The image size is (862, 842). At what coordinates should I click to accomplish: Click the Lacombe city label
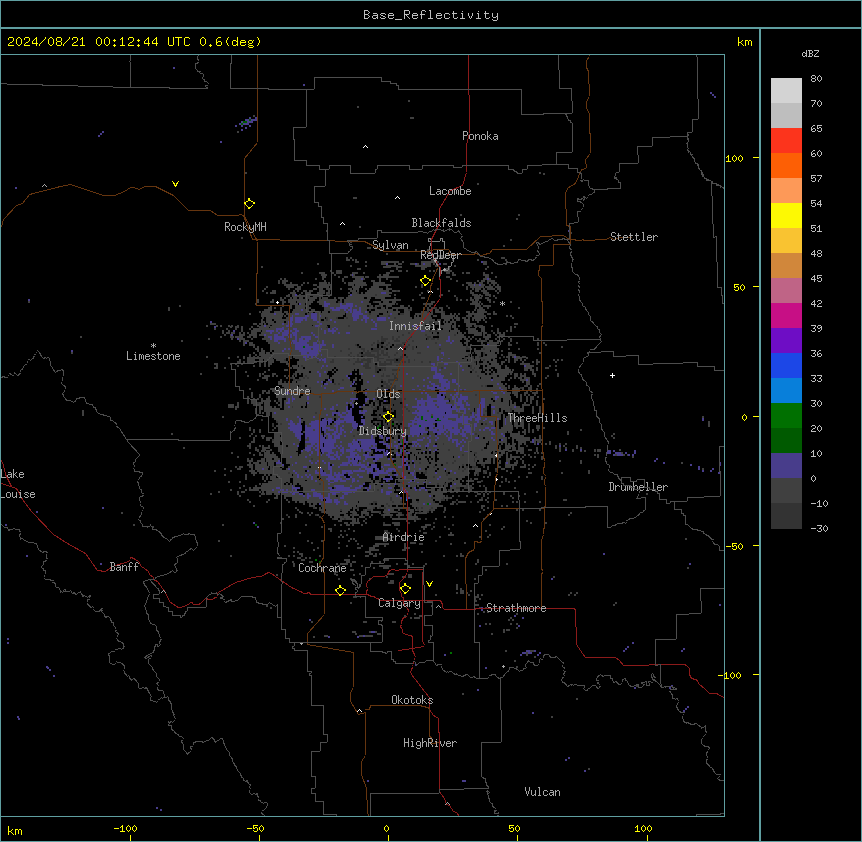coord(450,191)
